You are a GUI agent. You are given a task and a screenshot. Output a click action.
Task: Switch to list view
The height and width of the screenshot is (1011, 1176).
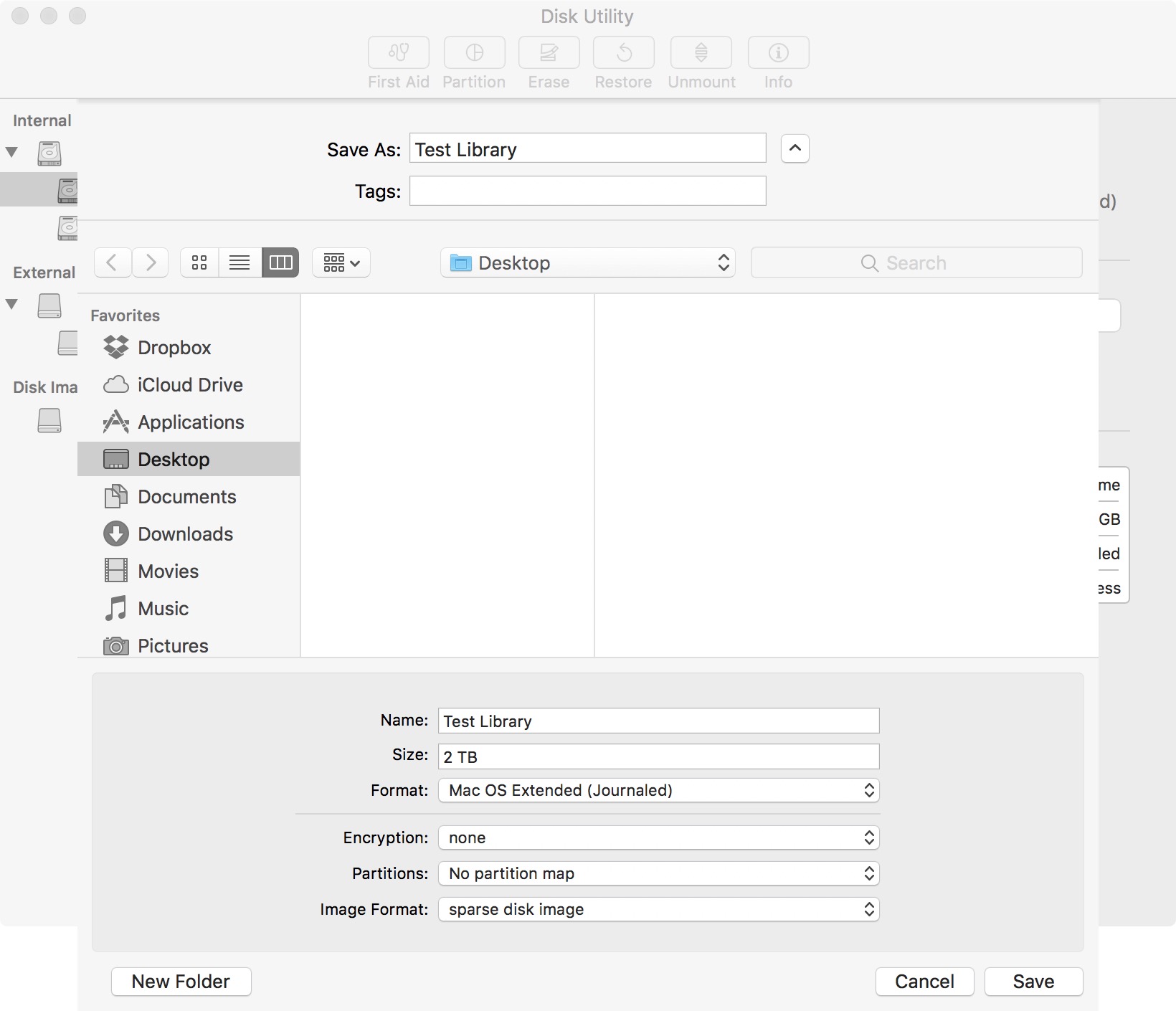pyautogui.click(x=240, y=262)
